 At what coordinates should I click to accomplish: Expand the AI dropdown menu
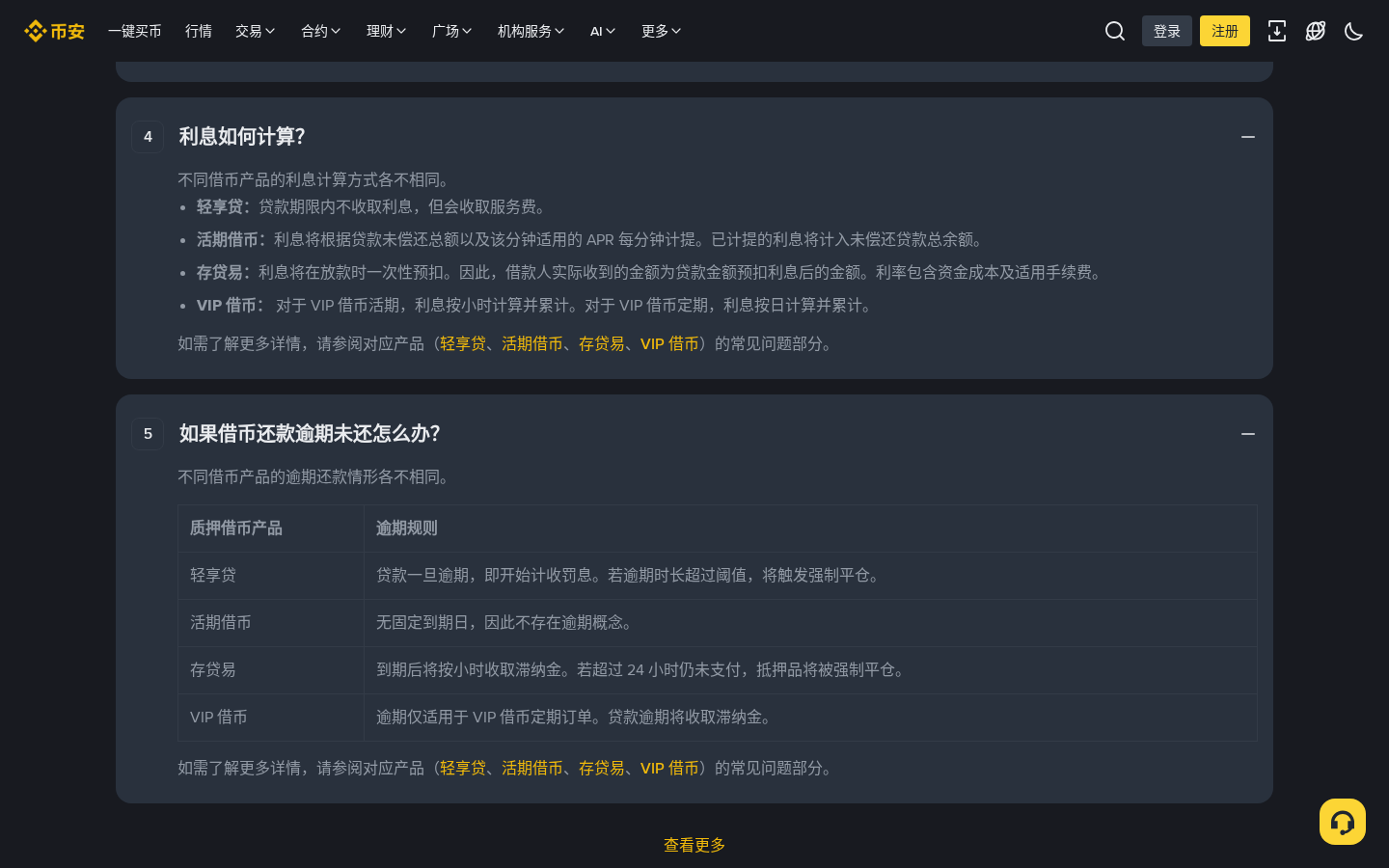pos(603,31)
